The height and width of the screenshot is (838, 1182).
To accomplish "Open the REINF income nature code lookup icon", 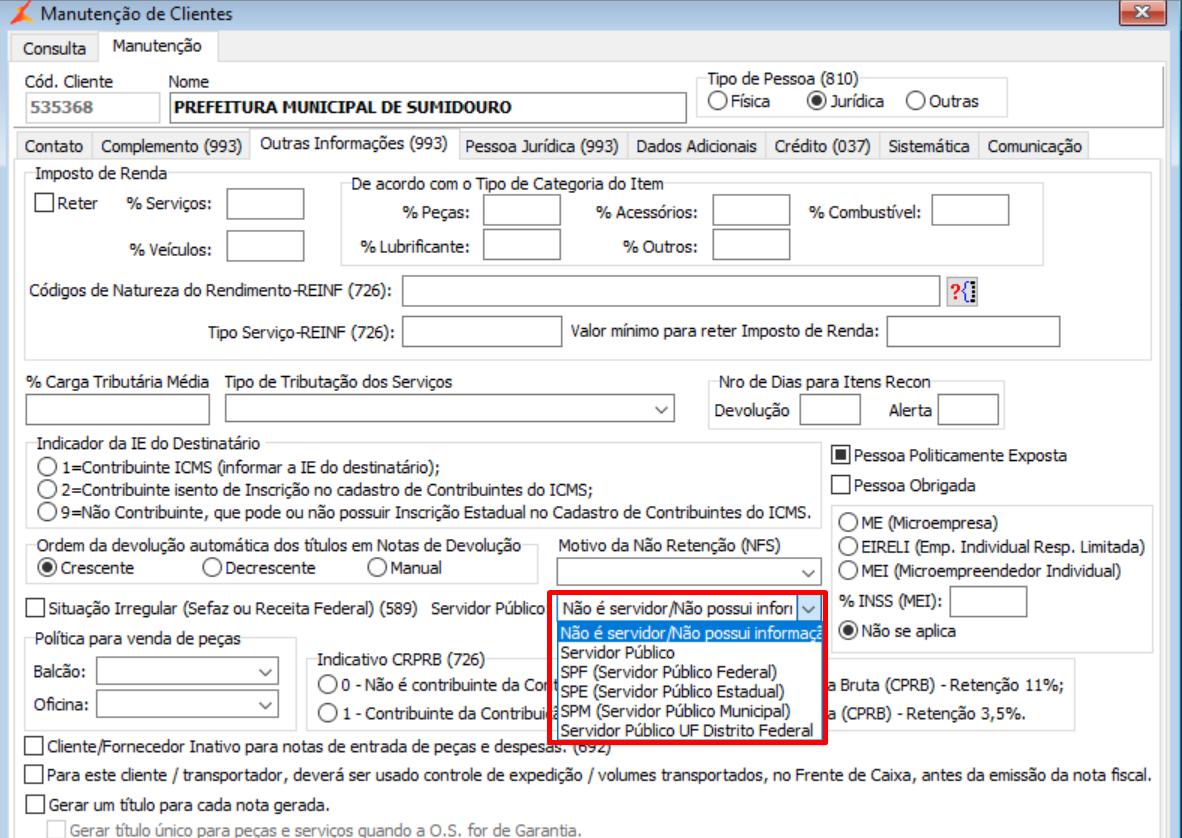I will (962, 291).
